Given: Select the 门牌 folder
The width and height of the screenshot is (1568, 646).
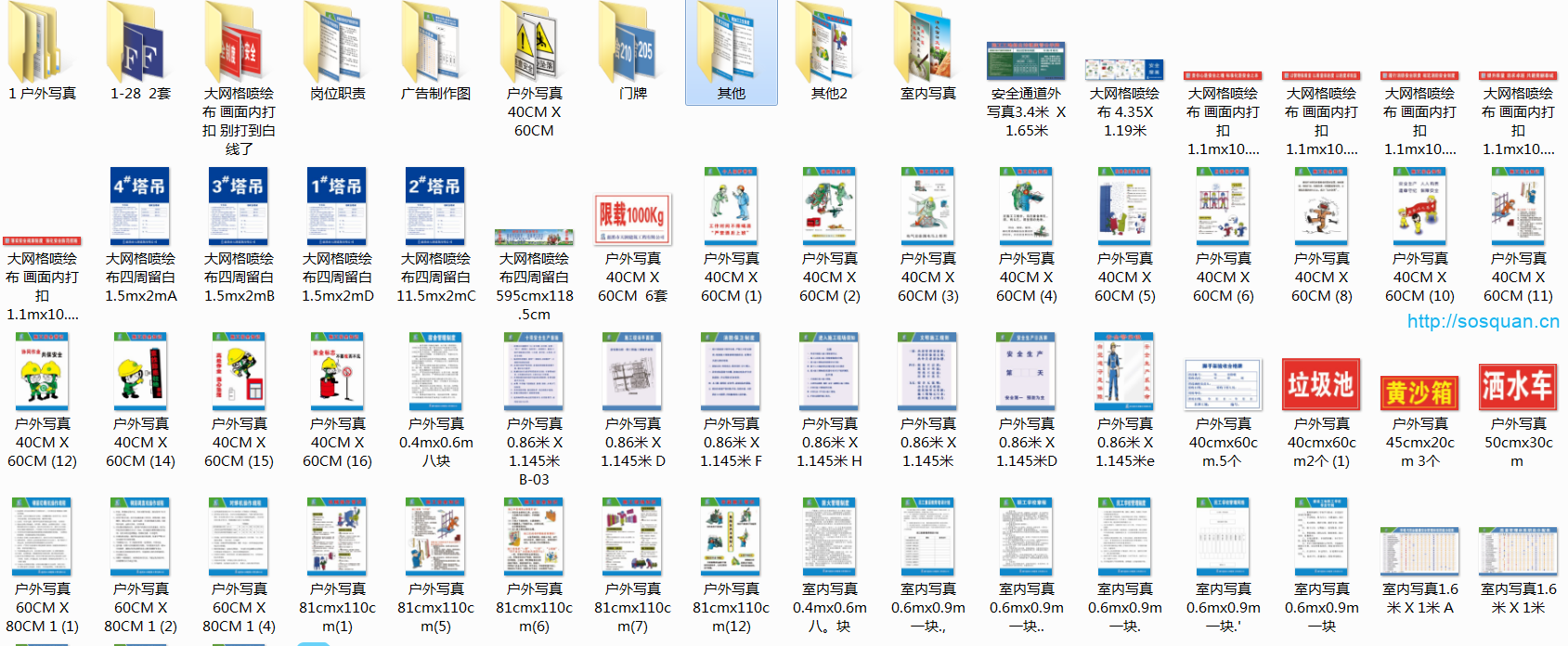Looking at the screenshot, I should pos(632,46).
